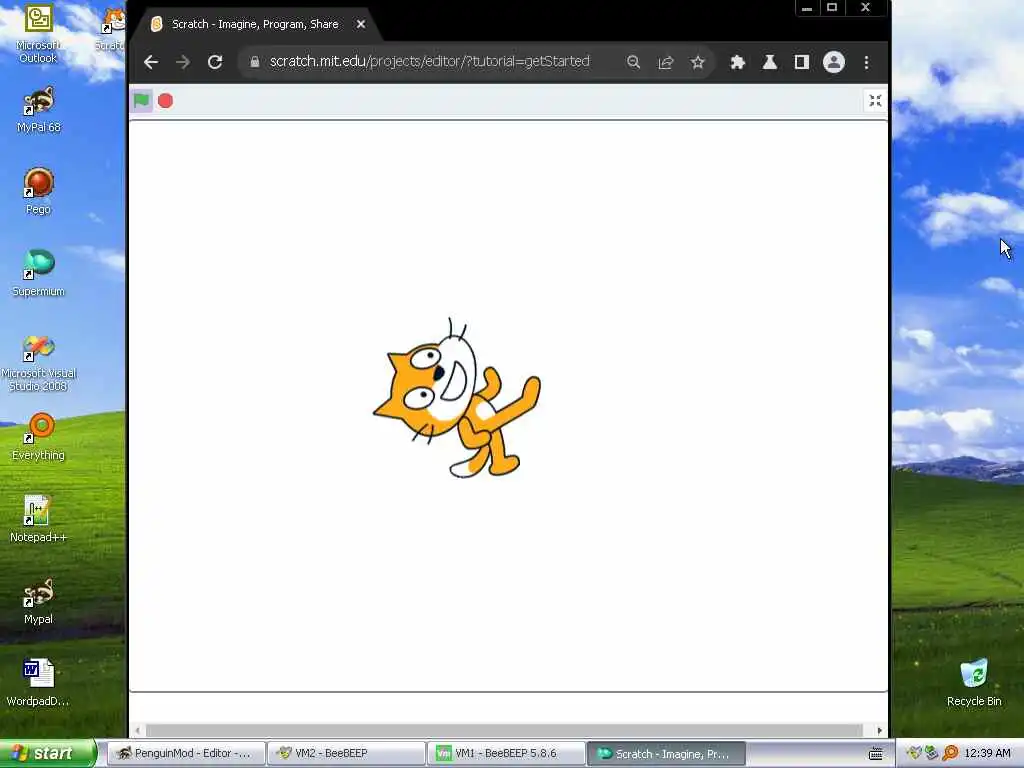The height and width of the screenshot is (768, 1024).
Task: Switch to VM2 - BeeBEEP taskbar button
Action: coord(346,753)
